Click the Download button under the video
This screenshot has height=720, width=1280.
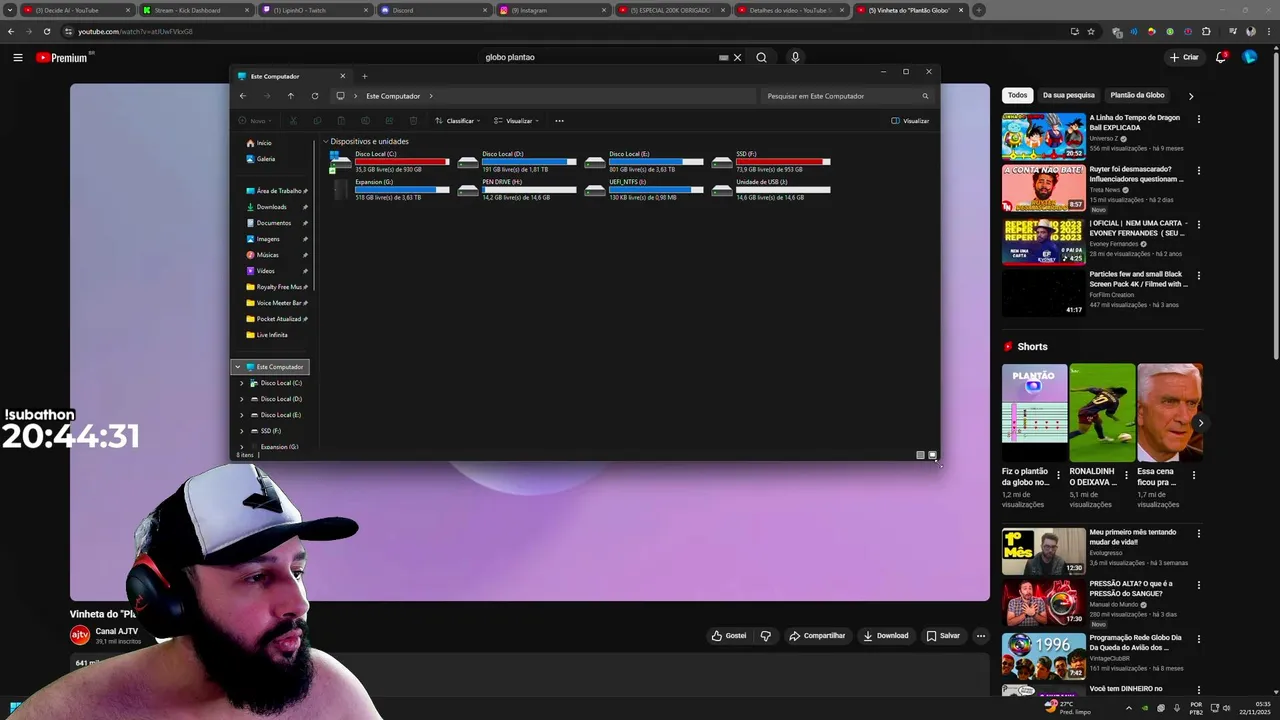(886, 635)
